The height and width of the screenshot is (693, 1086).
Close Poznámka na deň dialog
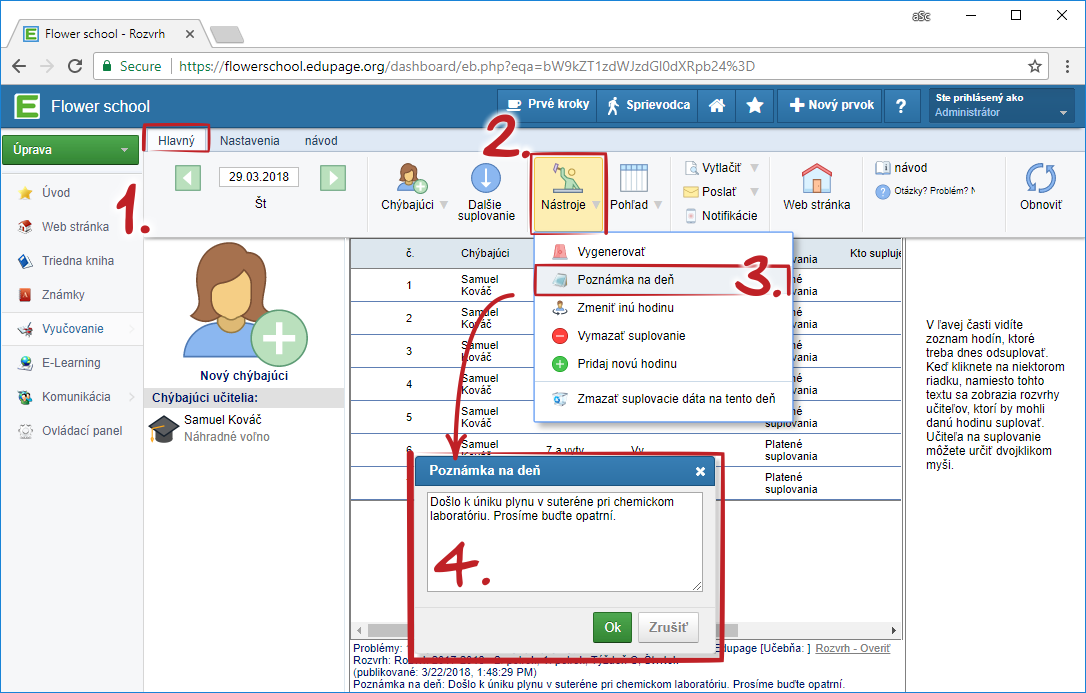point(700,471)
